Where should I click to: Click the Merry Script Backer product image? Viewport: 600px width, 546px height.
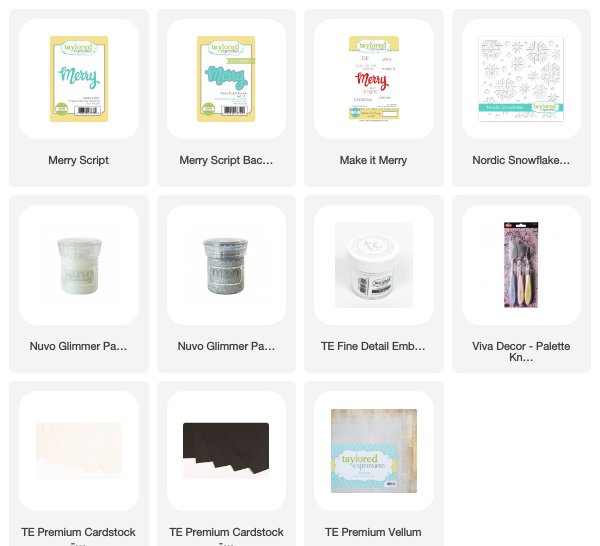click(x=226, y=79)
